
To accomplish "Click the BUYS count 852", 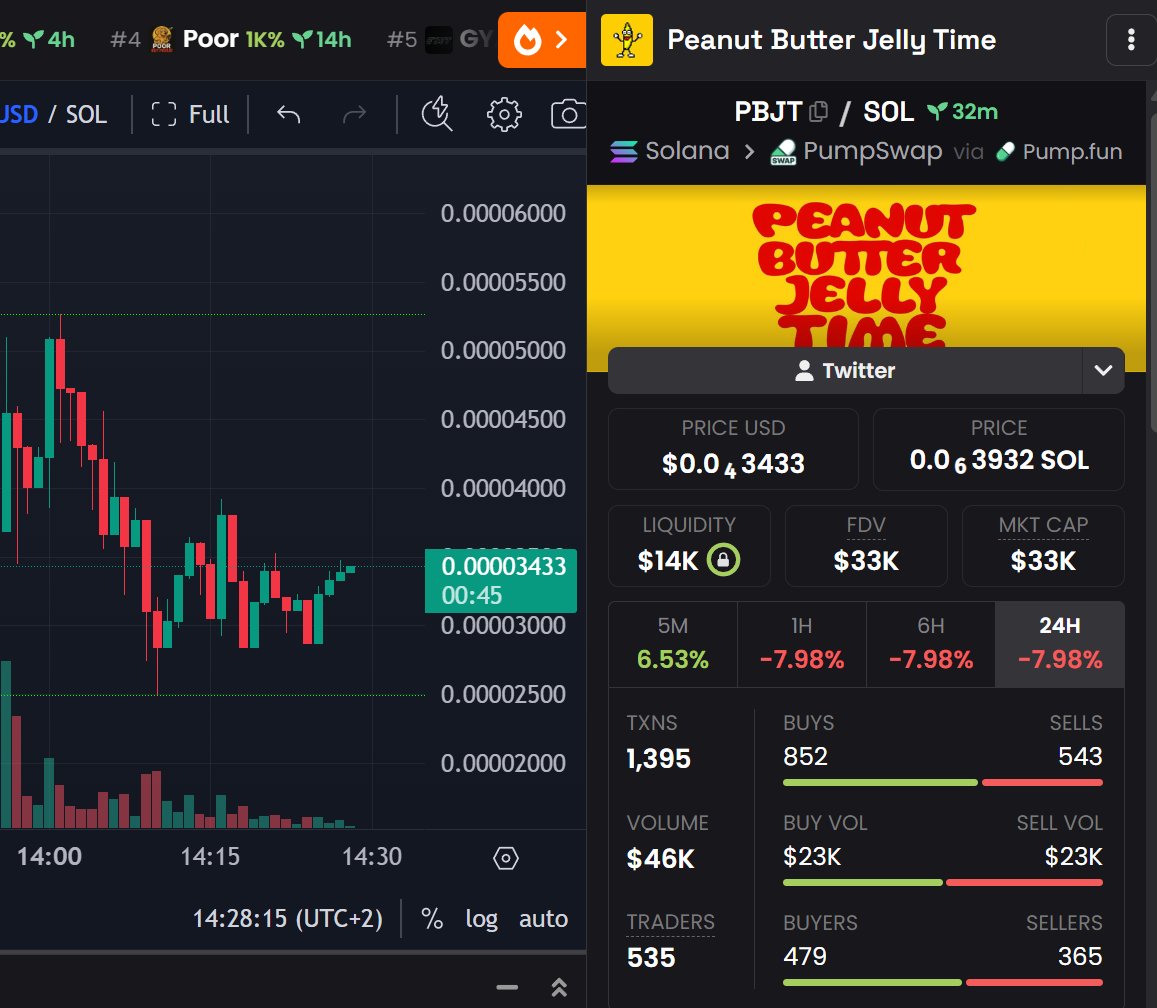I will [805, 756].
